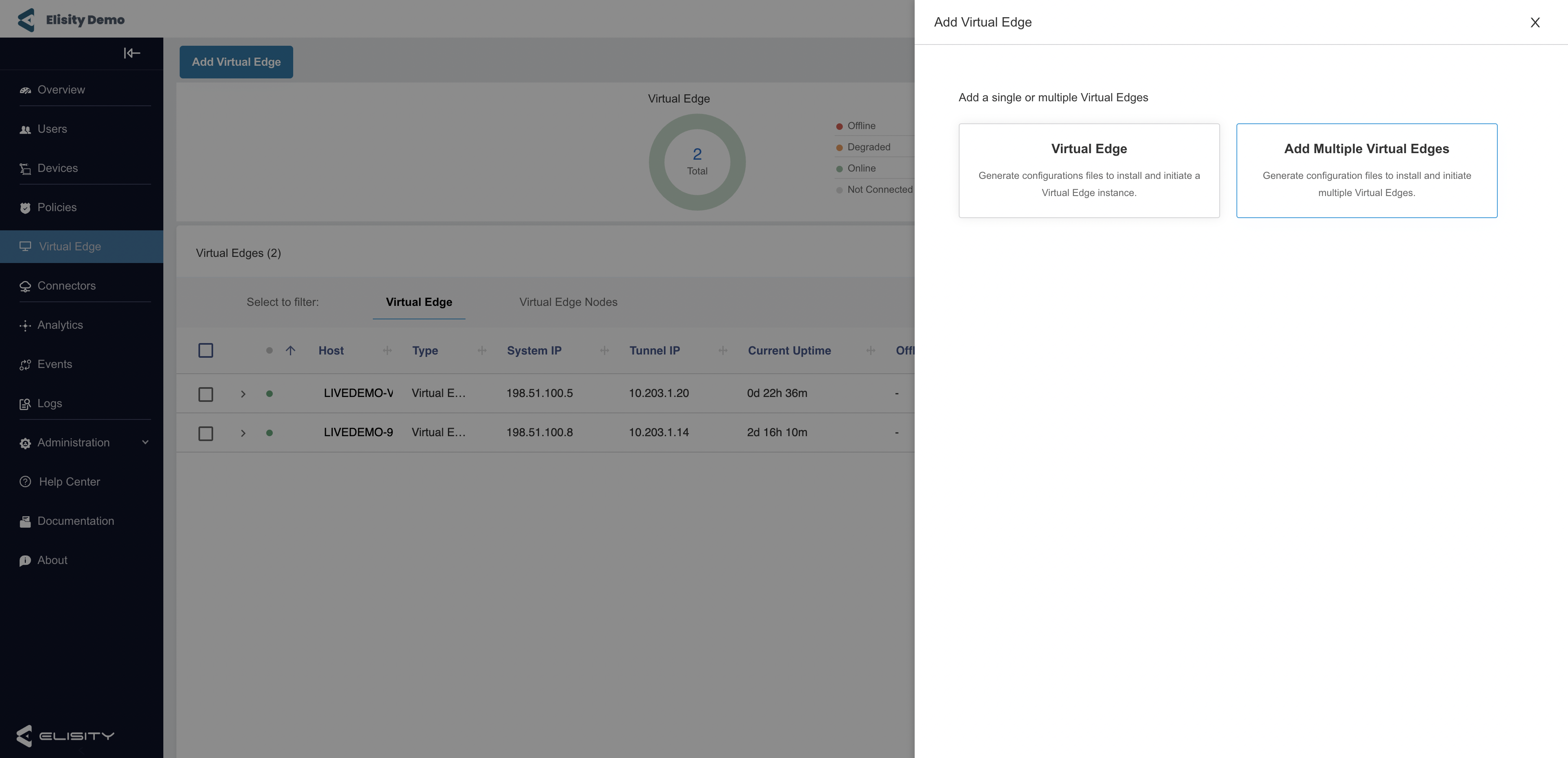Click the Policies shield icon

click(25, 208)
